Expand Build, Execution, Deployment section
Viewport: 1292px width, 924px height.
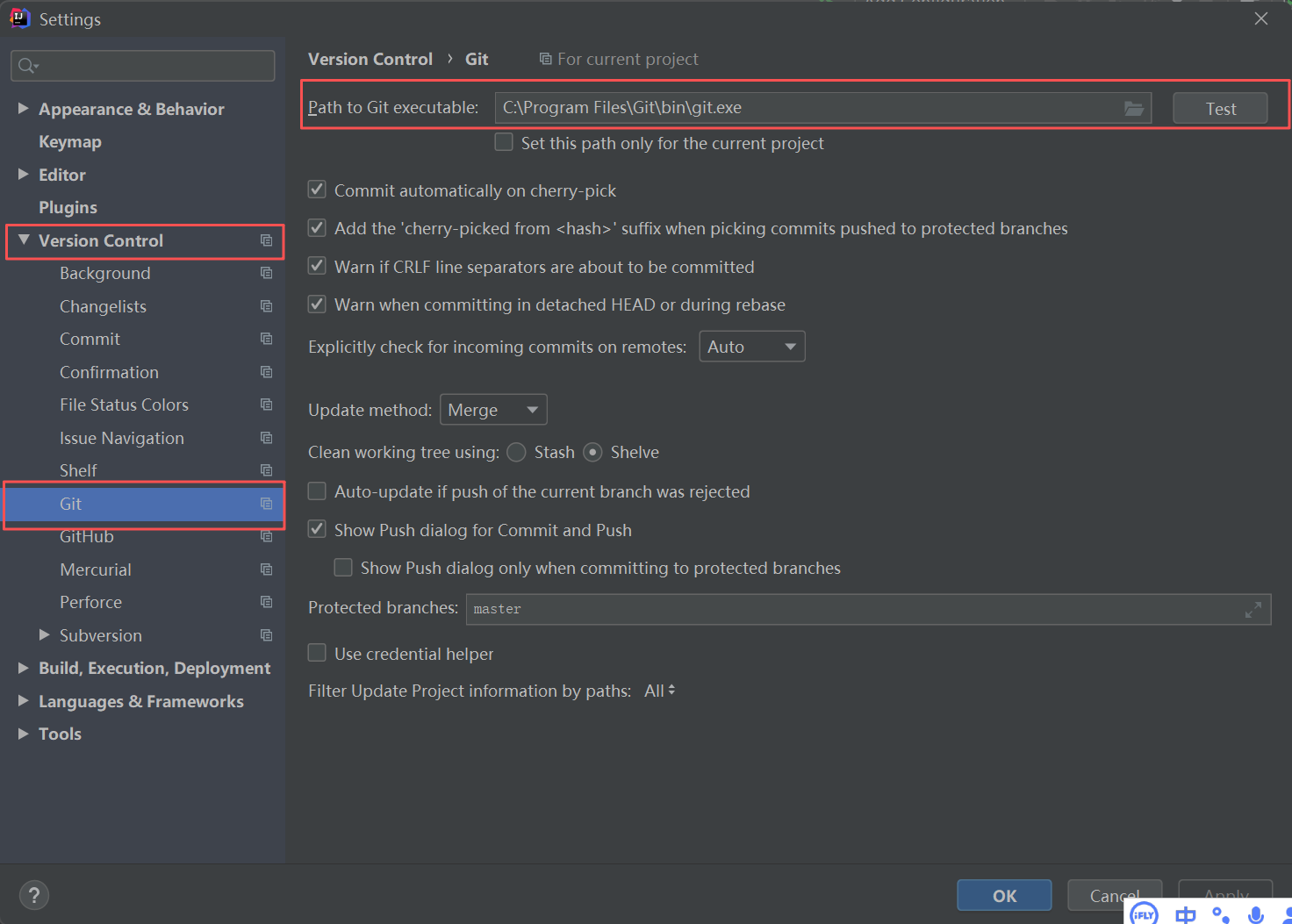(24, 668)
